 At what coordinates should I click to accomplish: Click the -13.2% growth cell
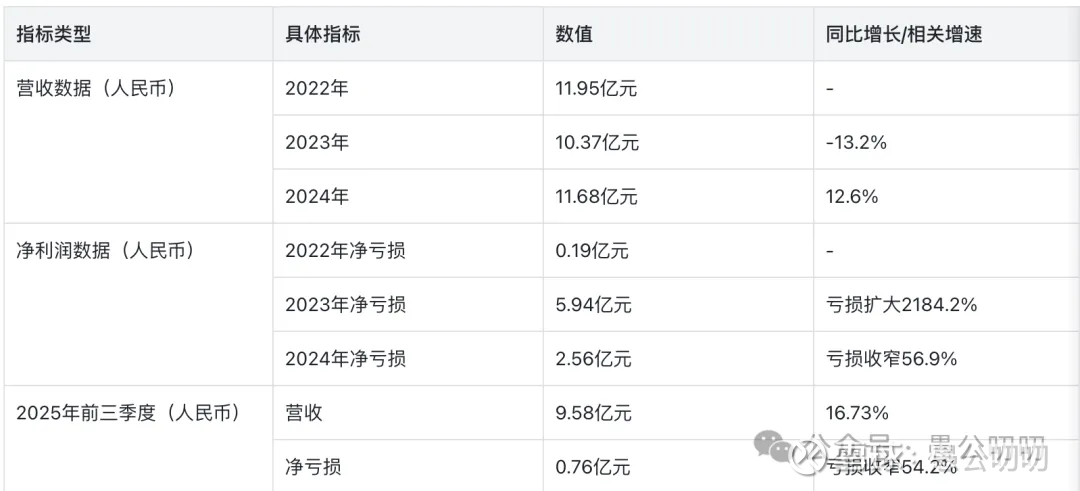point(856,142)
